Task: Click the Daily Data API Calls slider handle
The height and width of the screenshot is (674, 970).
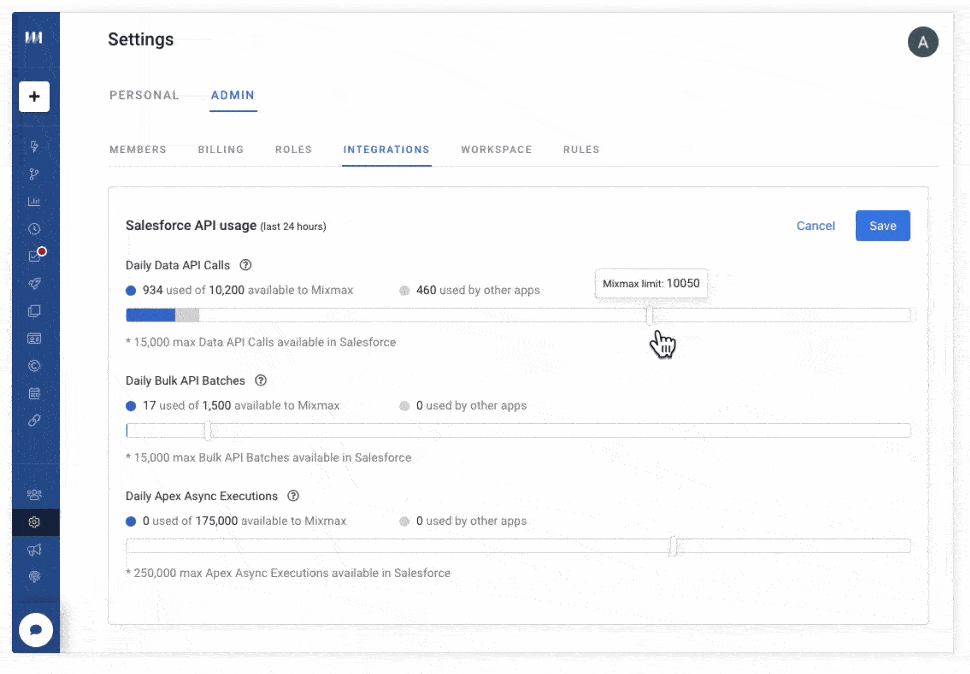Action: tap(650, 315)
